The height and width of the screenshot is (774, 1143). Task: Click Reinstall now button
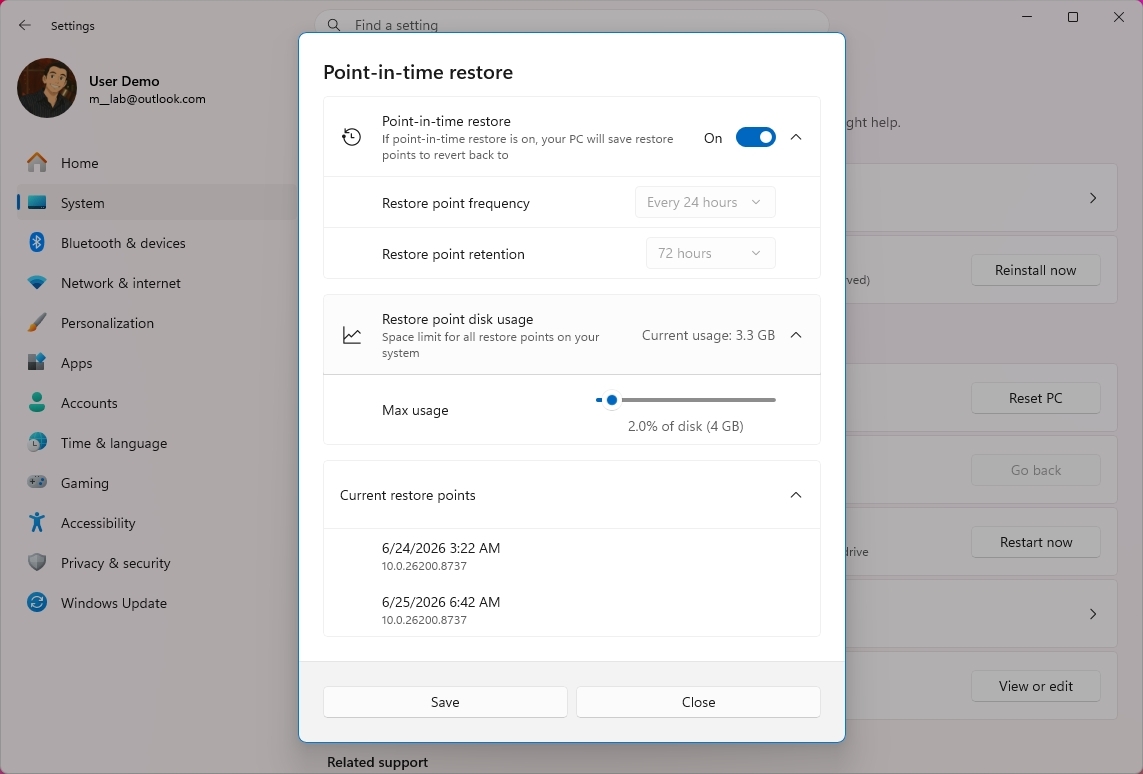[1035, 270]
